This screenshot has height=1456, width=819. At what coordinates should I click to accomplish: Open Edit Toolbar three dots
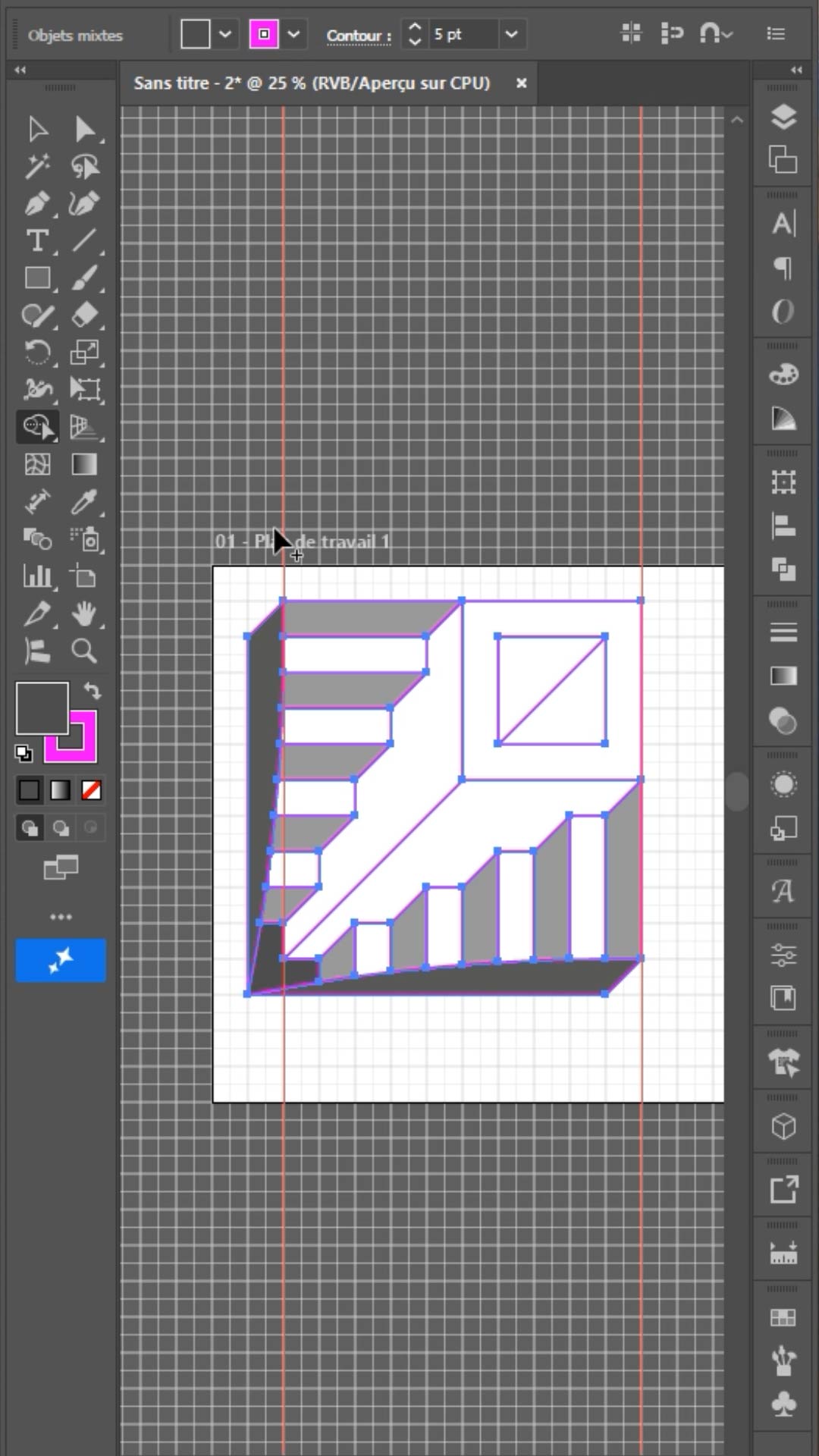[x=61, y=917]
